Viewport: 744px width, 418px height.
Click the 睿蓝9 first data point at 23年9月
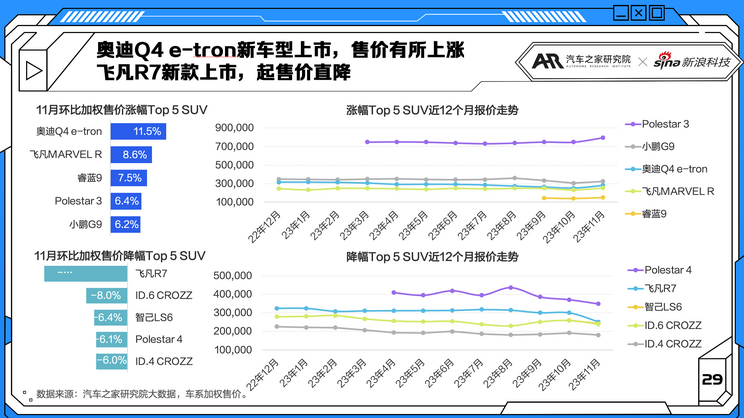click(544, 198)
